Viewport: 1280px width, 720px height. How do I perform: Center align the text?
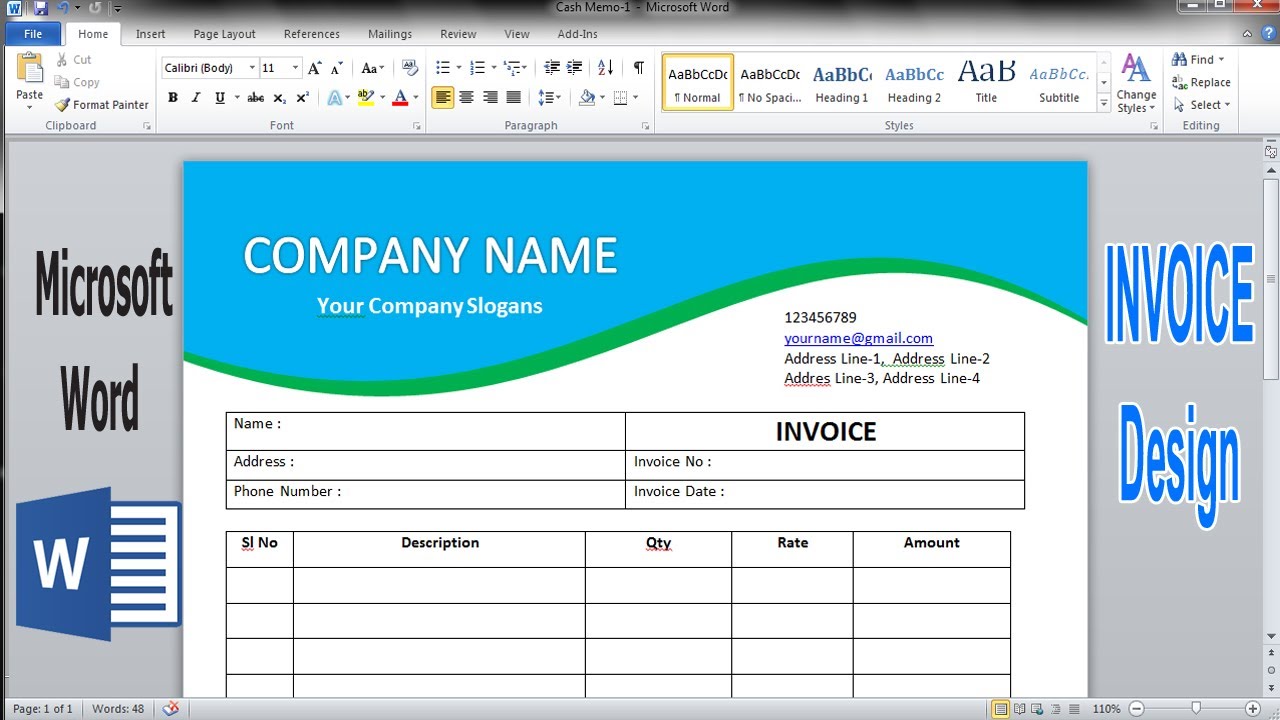[466, 98]
